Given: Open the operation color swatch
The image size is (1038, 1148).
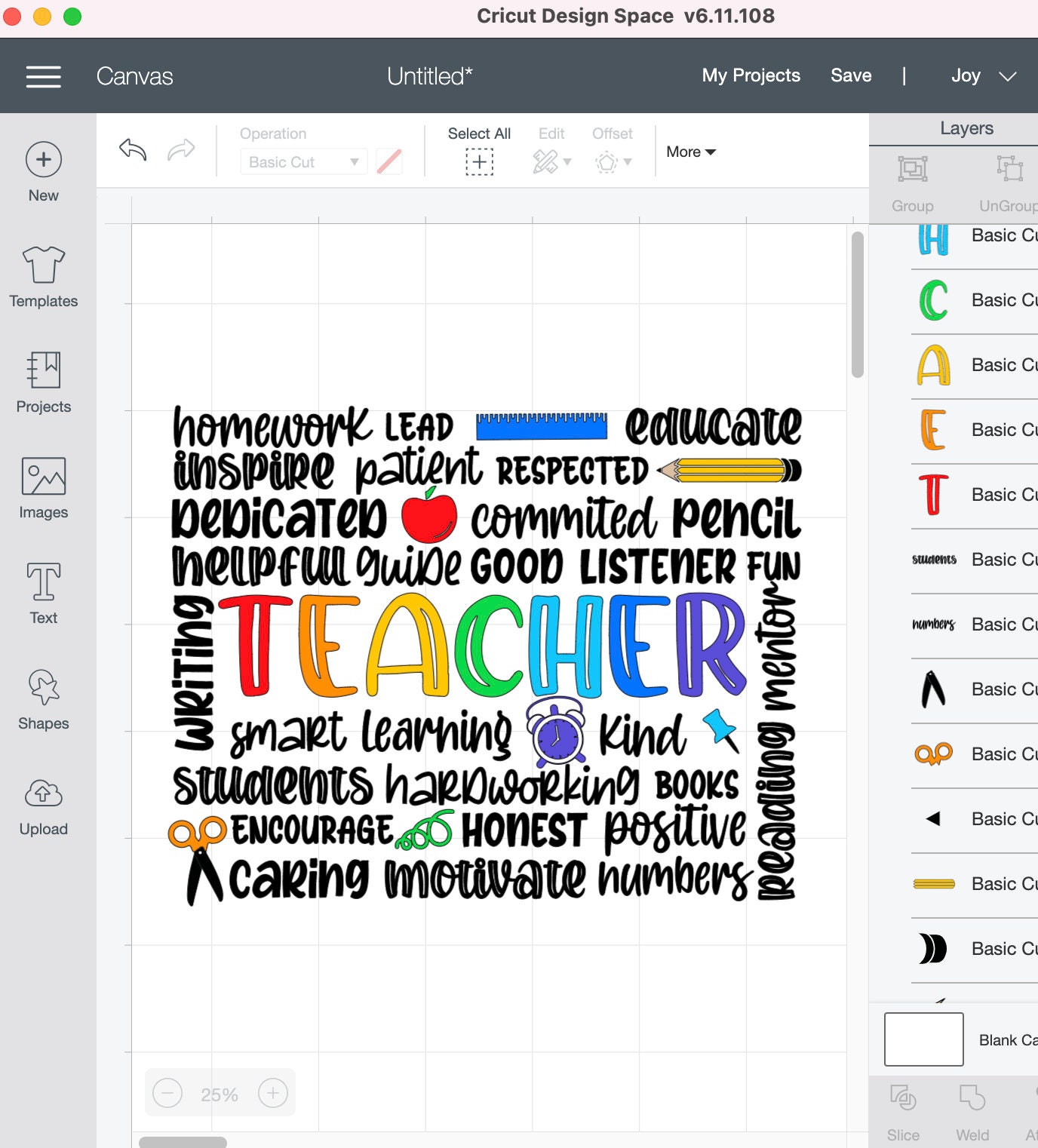Looking at the screenshot, I should coord(388,161).
